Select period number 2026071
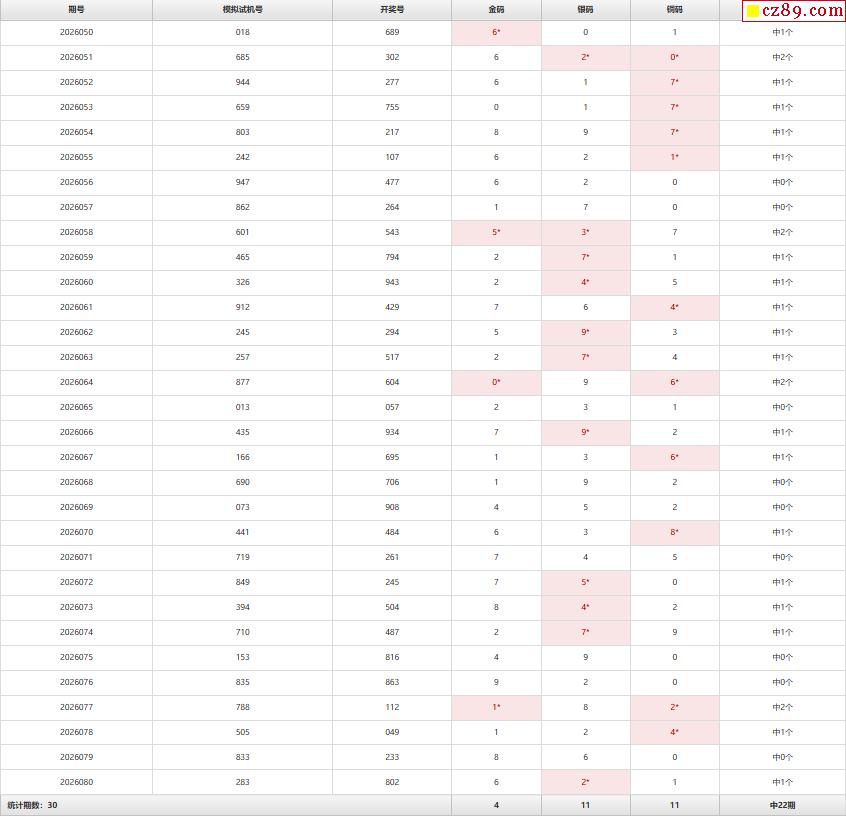 coord(76,557)
